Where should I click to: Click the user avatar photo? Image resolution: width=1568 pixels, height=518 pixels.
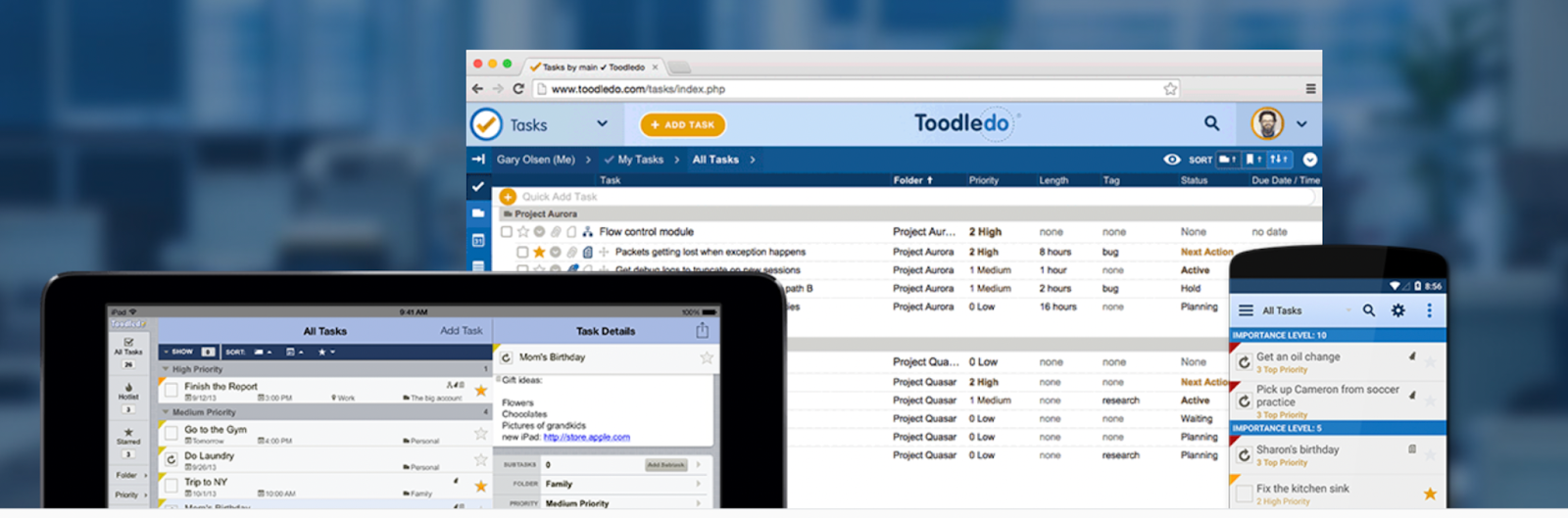(1267, 123)
